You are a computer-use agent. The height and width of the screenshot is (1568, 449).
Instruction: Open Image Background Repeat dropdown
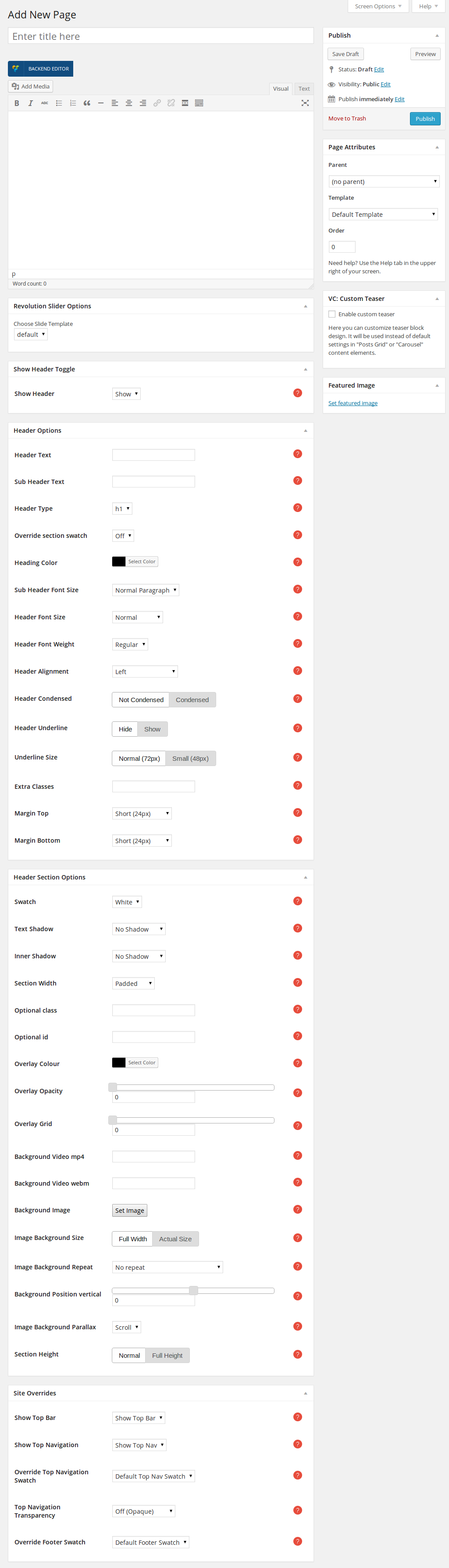pos(167,1267)
